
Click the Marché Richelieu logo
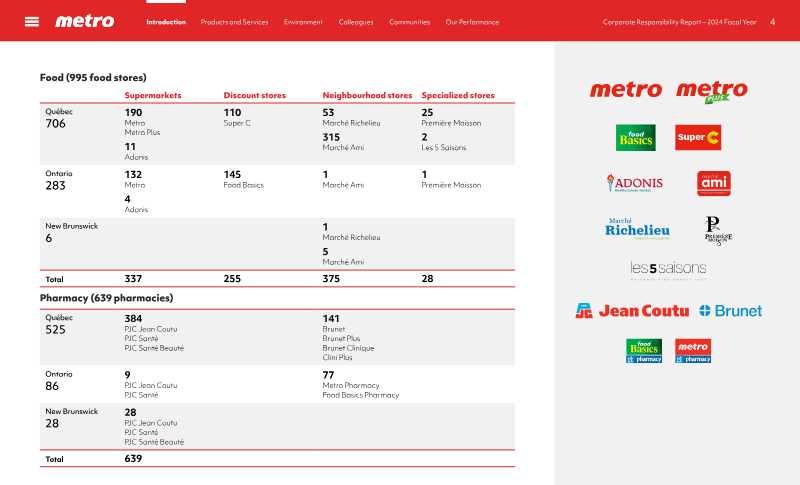pos(637,229)
